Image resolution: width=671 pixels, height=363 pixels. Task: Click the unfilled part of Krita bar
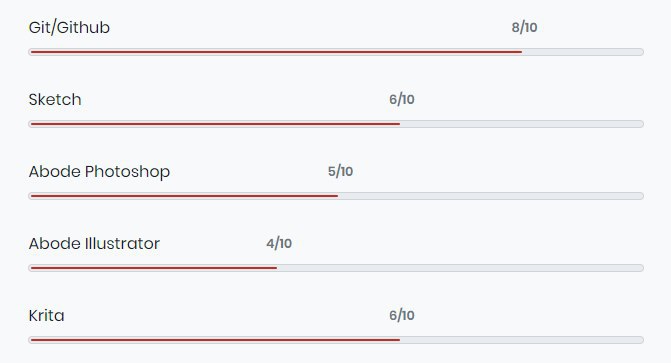(x=522, y=340)
